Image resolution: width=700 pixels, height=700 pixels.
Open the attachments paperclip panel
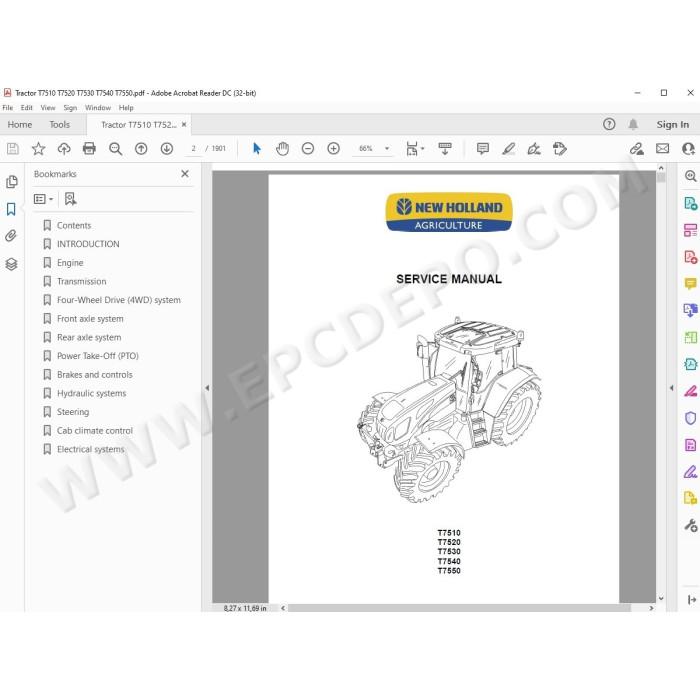point(11,236)
